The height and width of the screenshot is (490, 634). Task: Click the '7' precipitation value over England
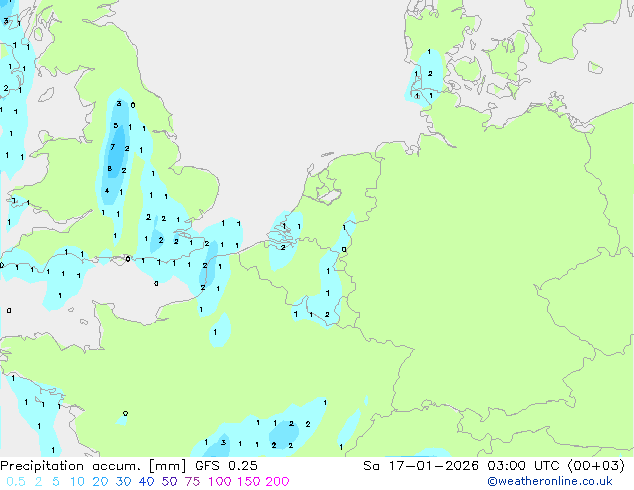click(x=113, y=147)
